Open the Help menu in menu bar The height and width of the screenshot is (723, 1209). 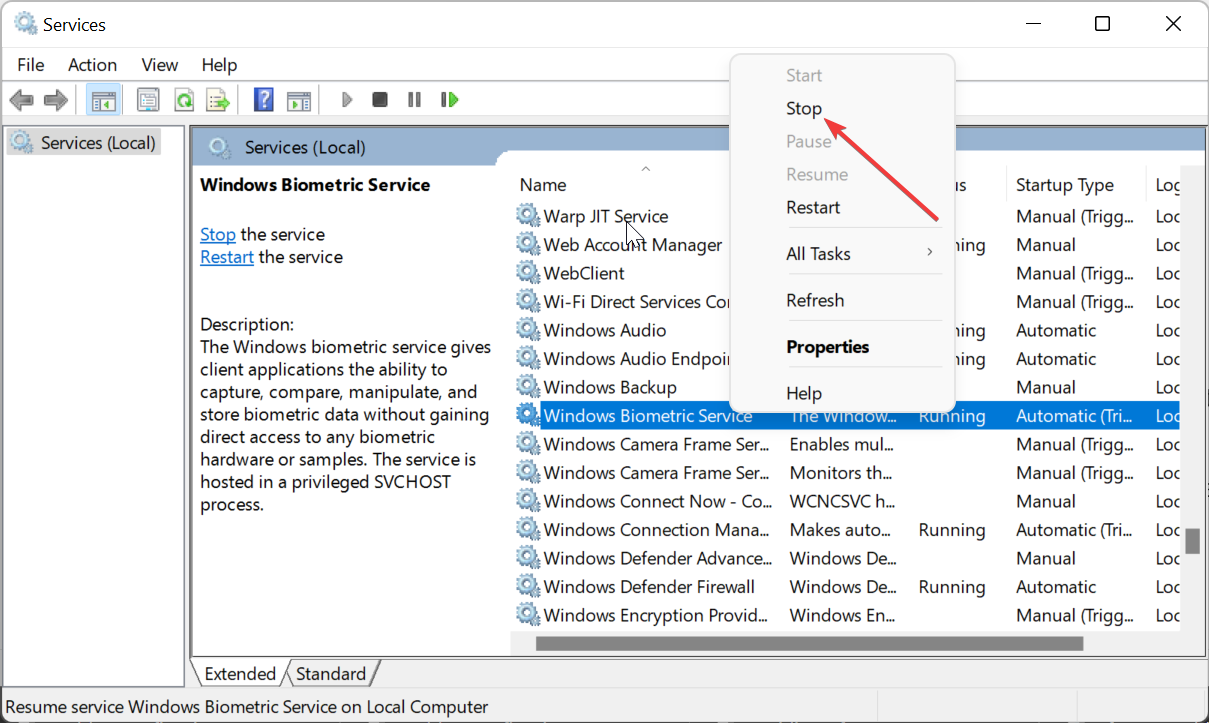219,64
